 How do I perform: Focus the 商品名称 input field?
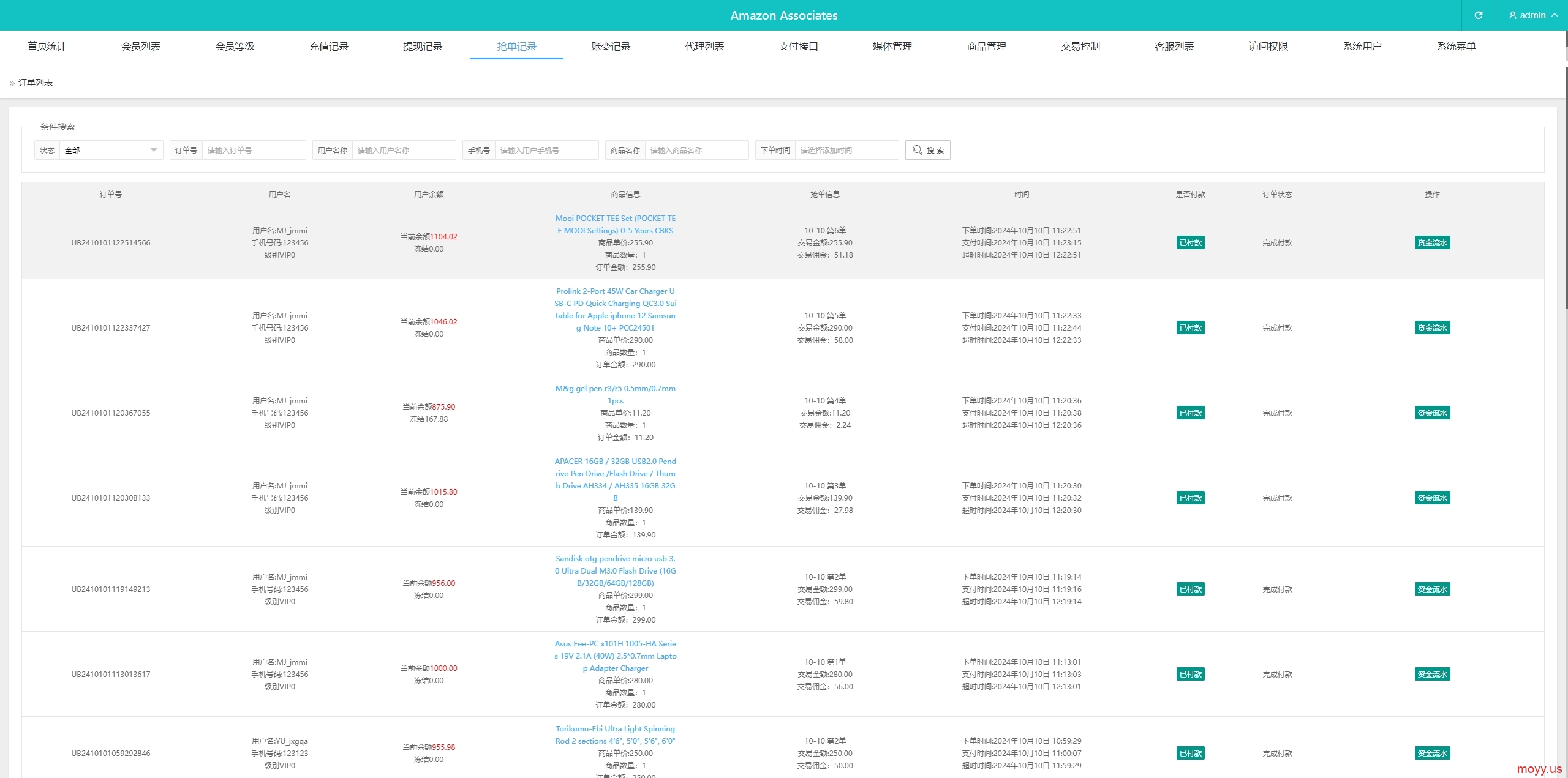(x=696, y=150)
